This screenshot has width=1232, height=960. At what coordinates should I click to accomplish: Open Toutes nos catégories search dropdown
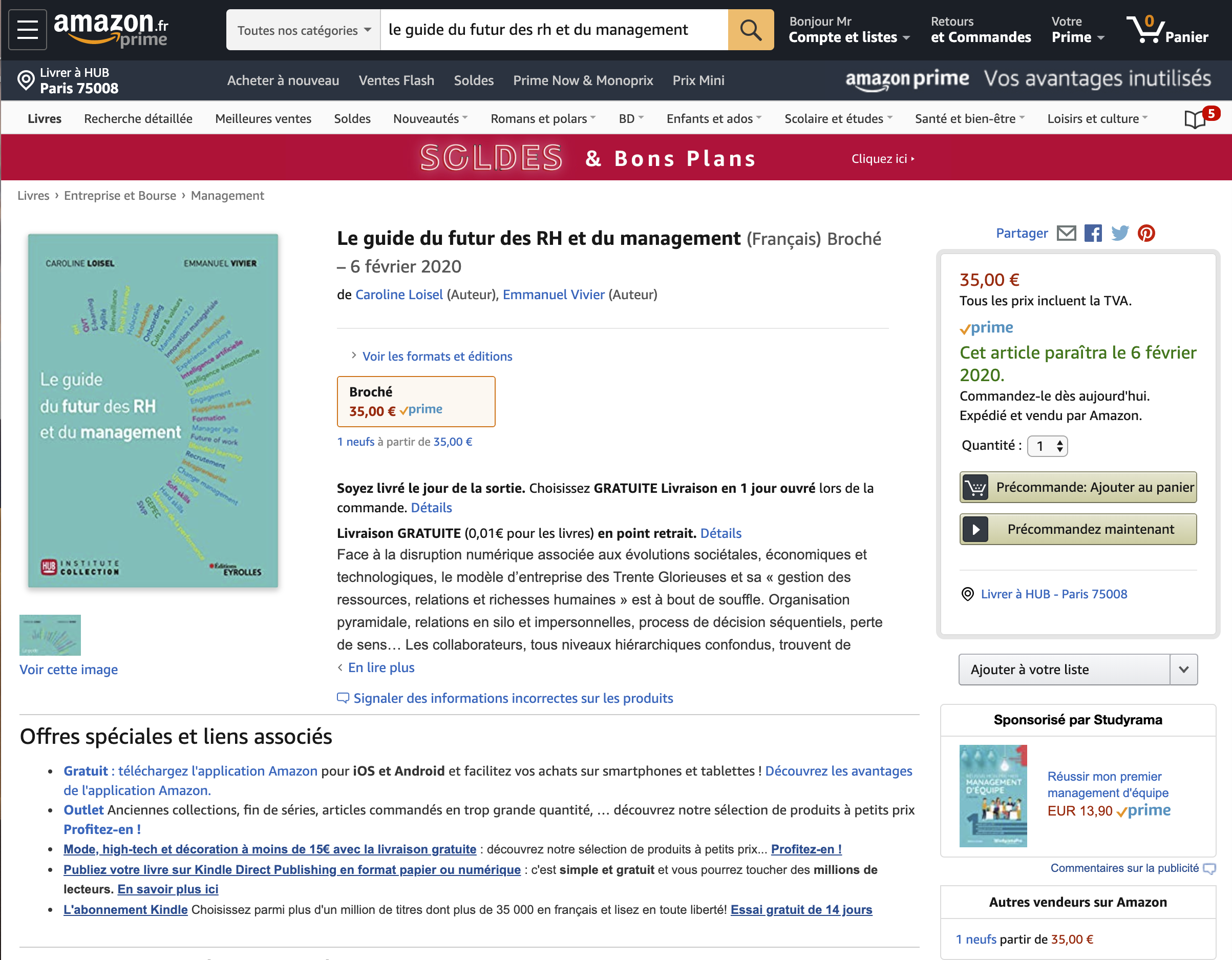coord(304,30)
